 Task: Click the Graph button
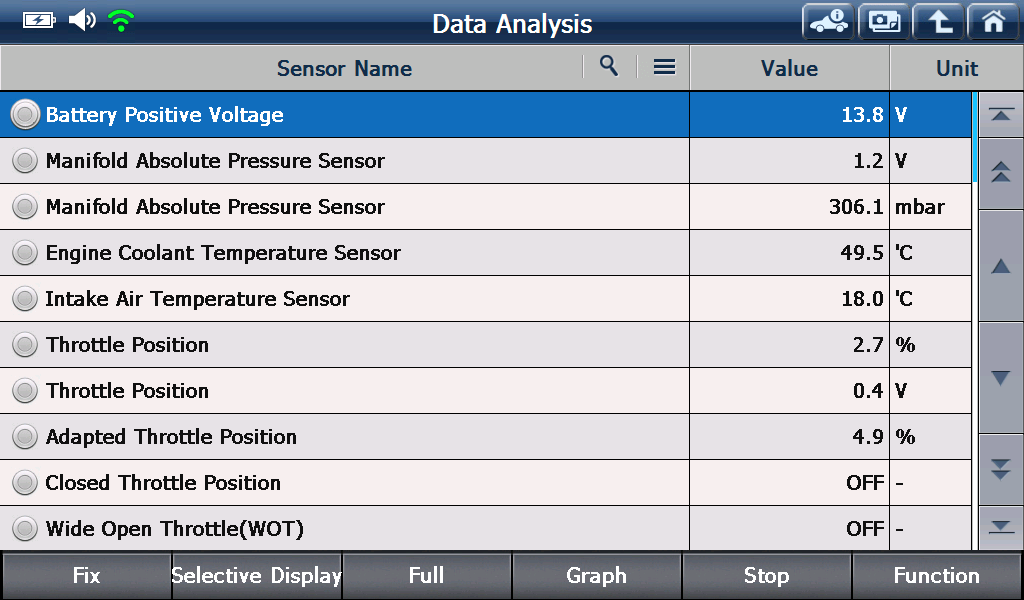596,576
